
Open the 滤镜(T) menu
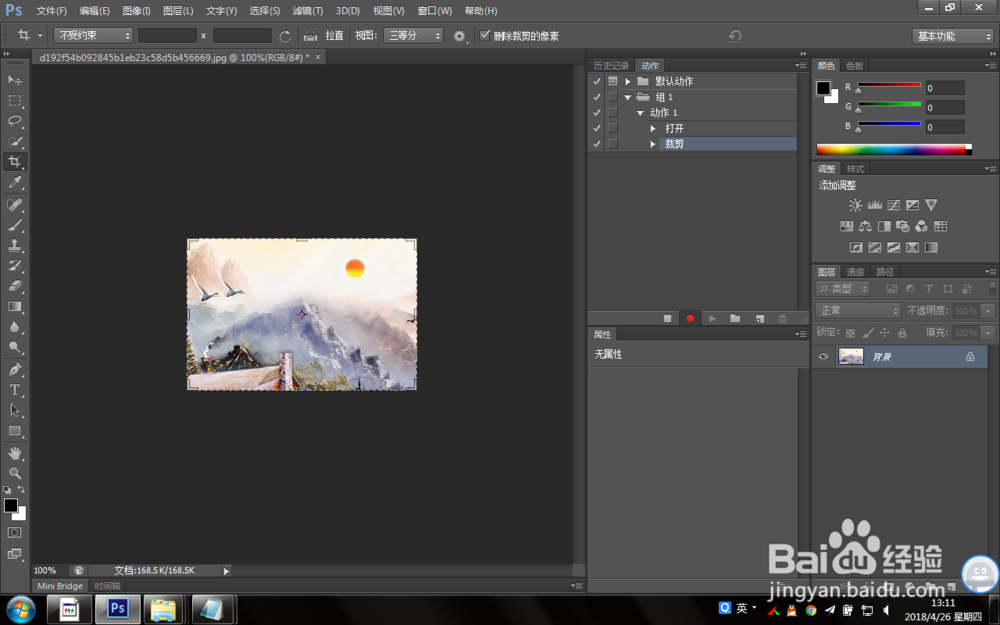(x=307, y=11)
